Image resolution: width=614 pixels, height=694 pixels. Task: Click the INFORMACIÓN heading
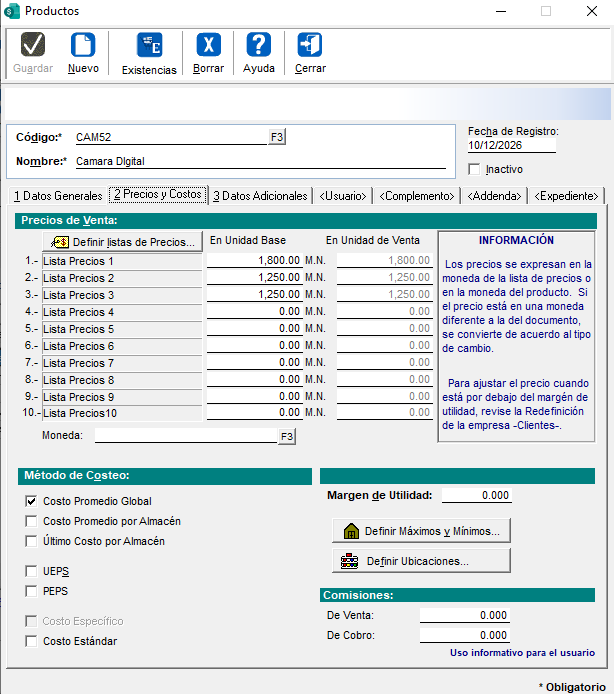[516, 240]
